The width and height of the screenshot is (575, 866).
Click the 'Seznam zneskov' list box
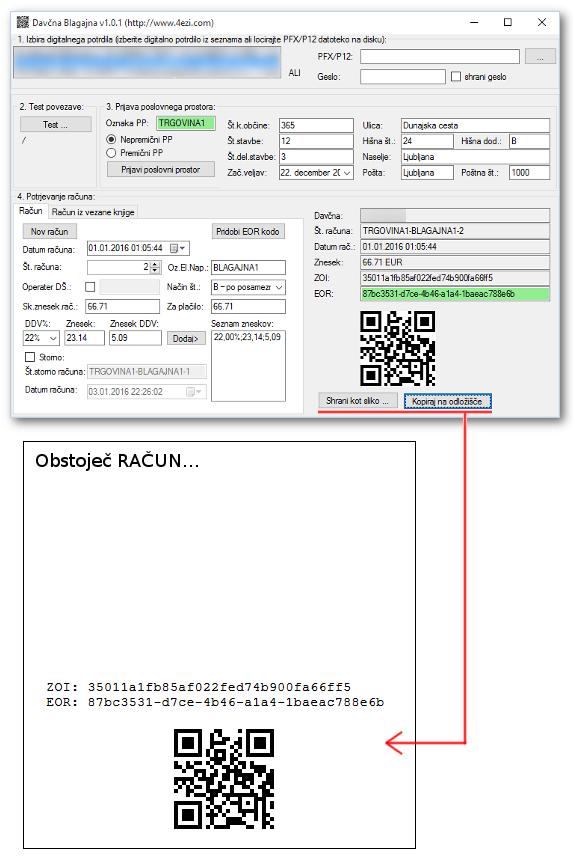[x=249, y=366]
